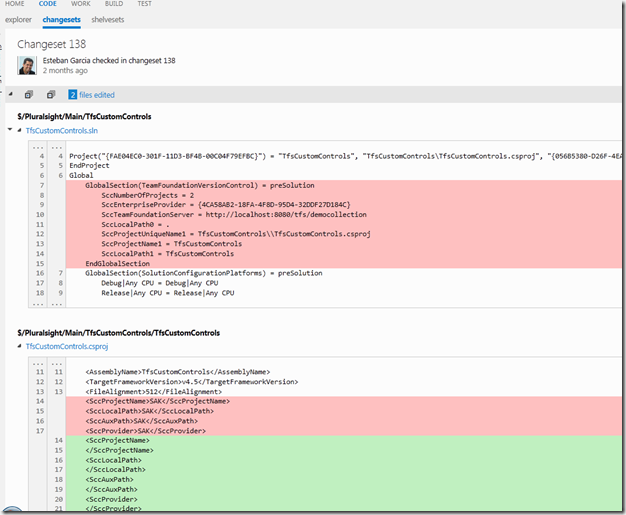Collapse the TfsCustomControls.sln diff

point(19,130)
